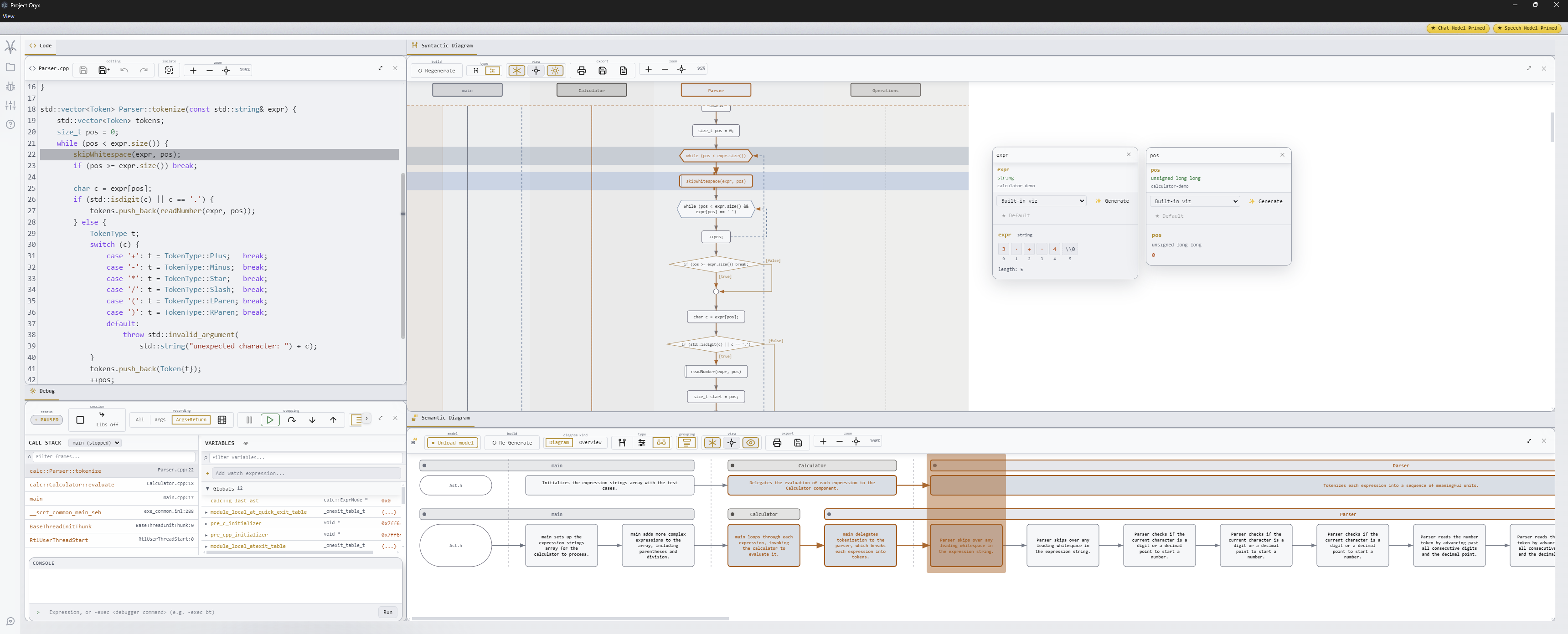The height and width of the screenshot is (634, 1568).
Task: Print the Syntactic Diagram
Action: 581,71
